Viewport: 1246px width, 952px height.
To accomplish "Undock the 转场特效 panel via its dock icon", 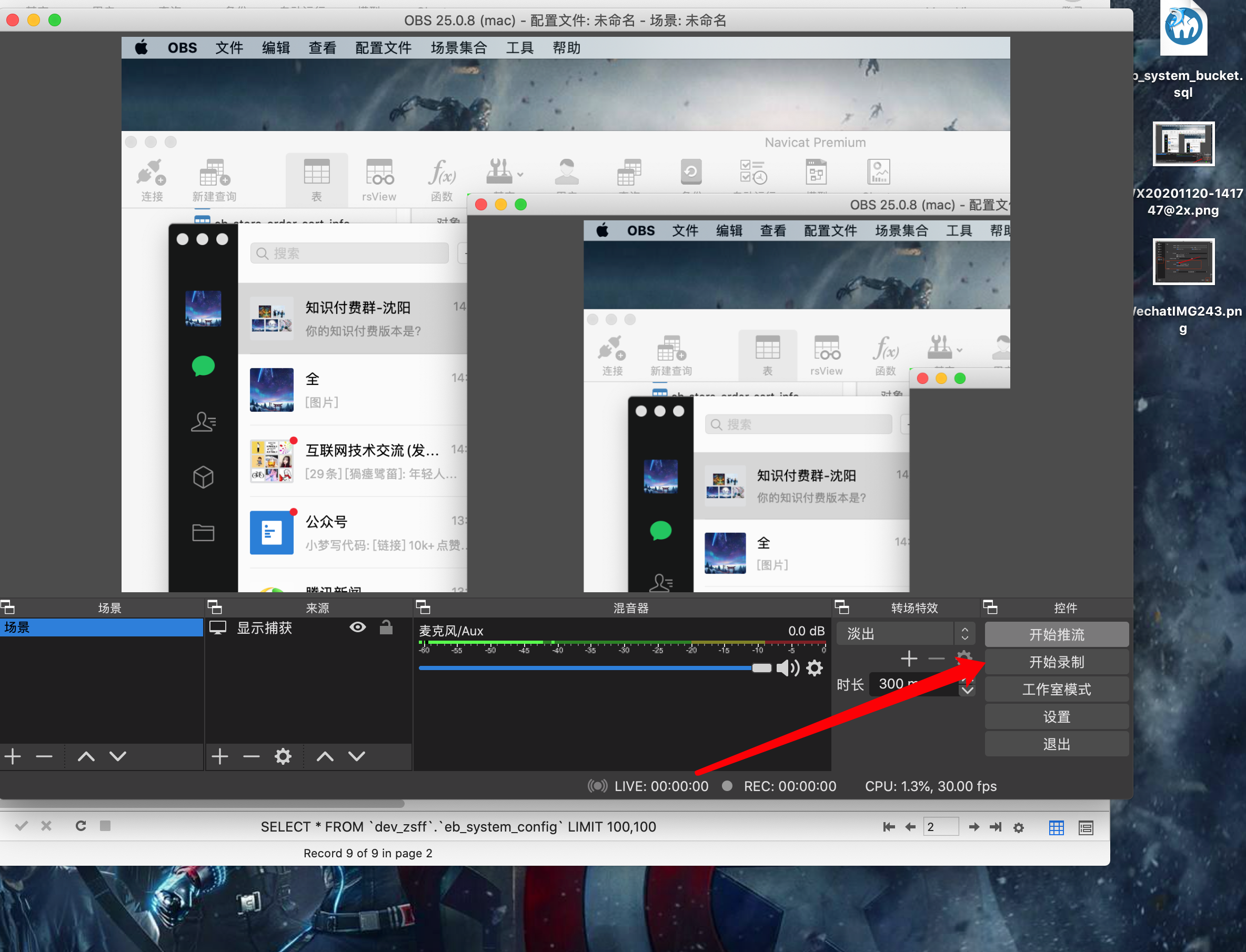I will [842, 607].
